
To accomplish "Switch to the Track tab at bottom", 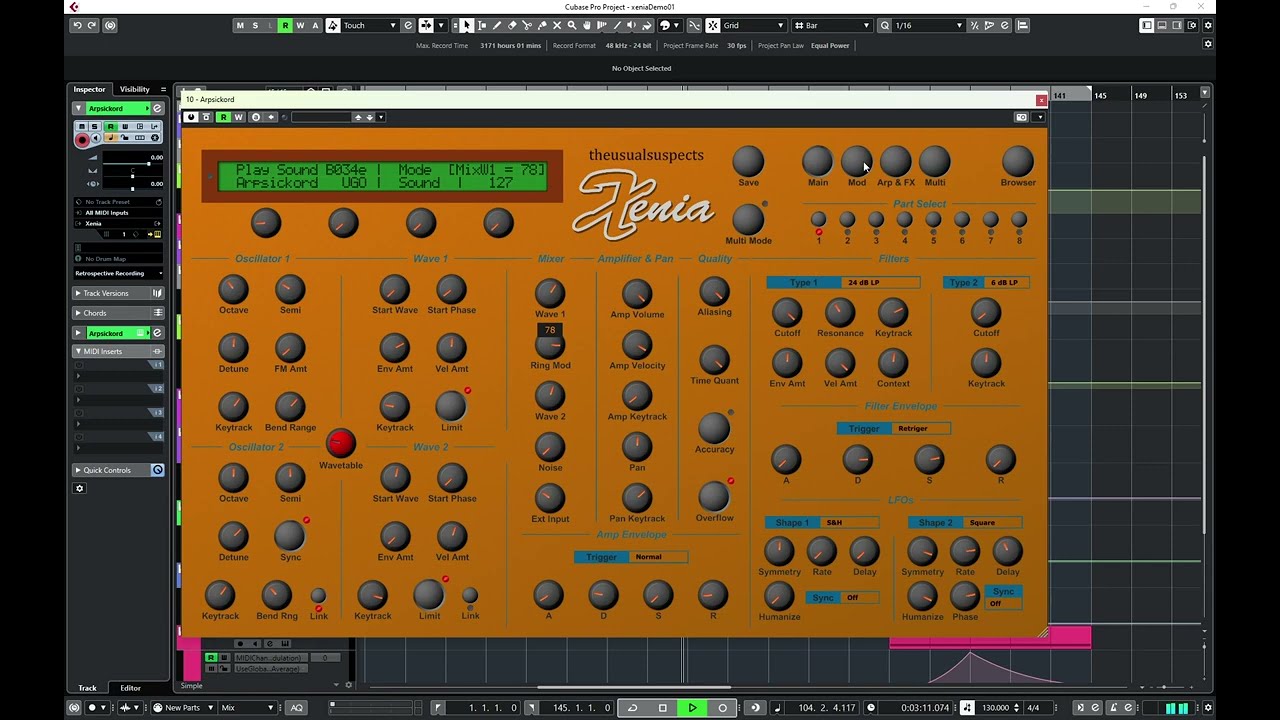I will [88, 688].
